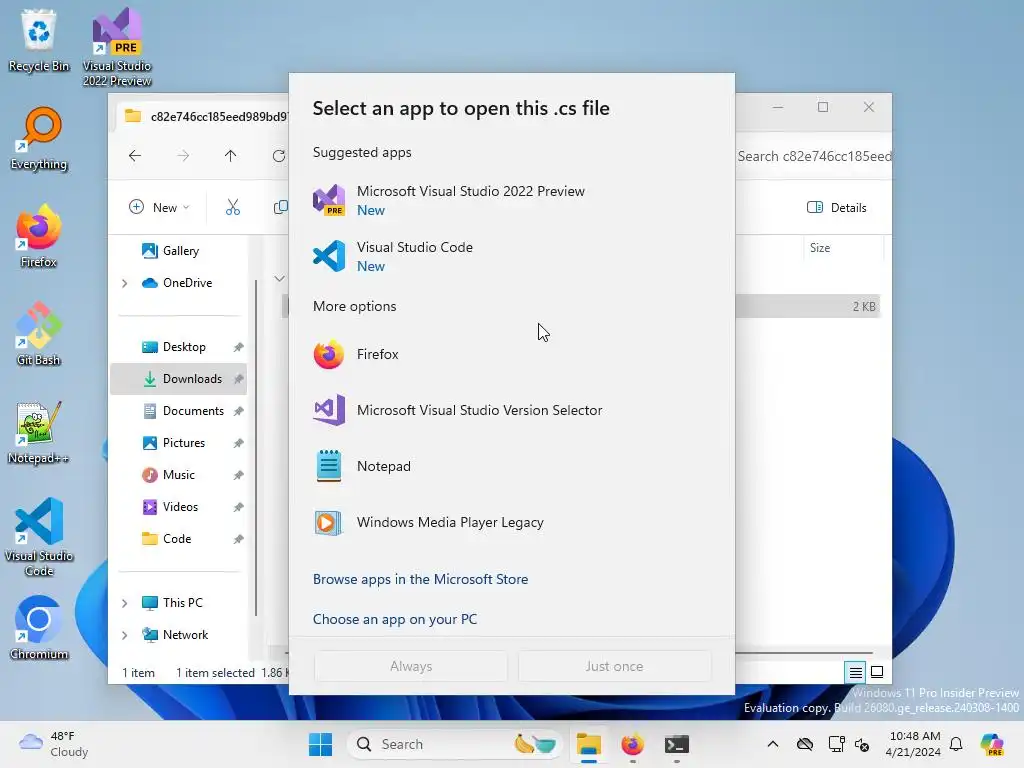Open Pictures in navigation pane

pos(184,443)
